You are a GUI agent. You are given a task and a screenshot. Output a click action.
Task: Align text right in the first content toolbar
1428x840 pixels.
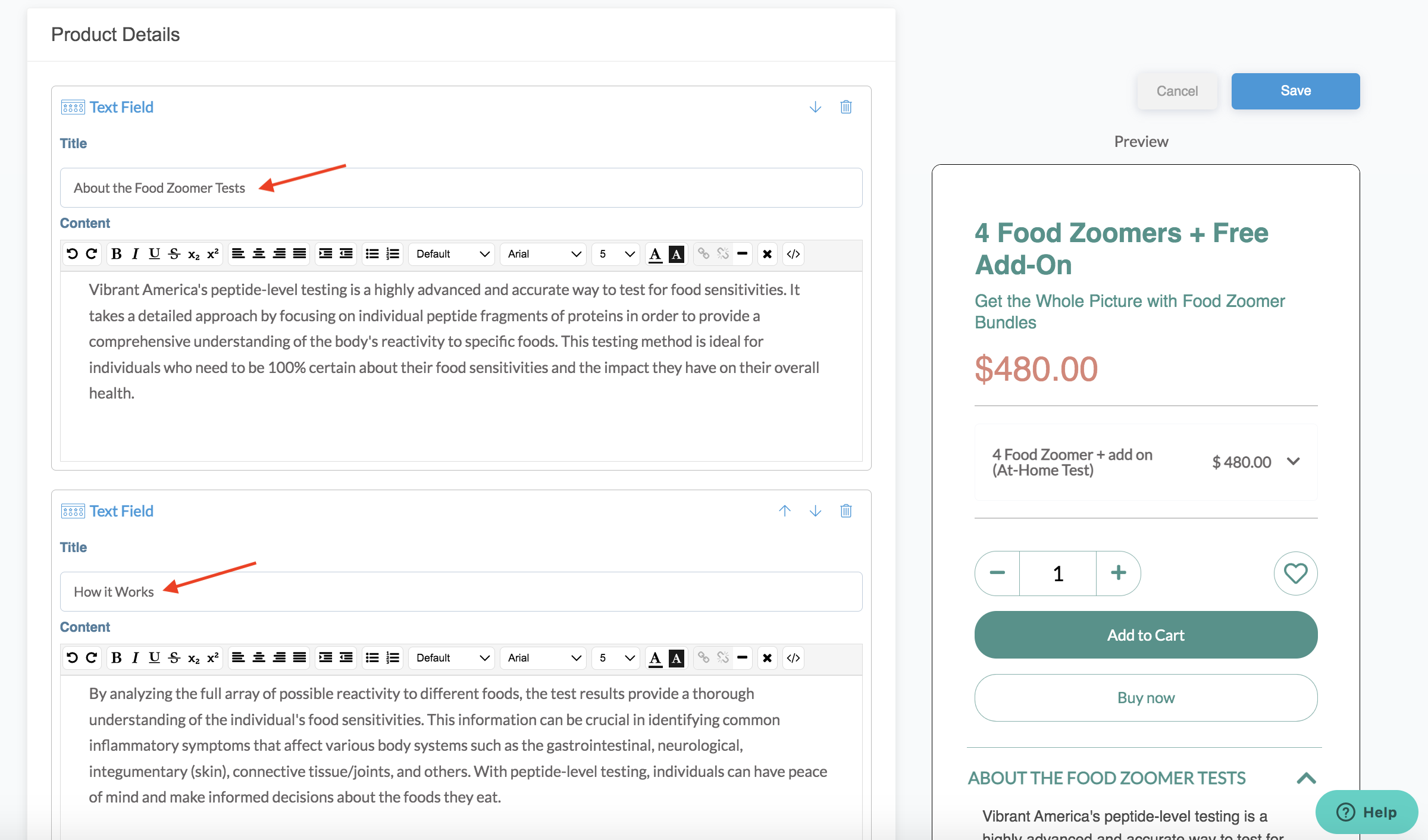pyautogui.click(x=279, y=254)
